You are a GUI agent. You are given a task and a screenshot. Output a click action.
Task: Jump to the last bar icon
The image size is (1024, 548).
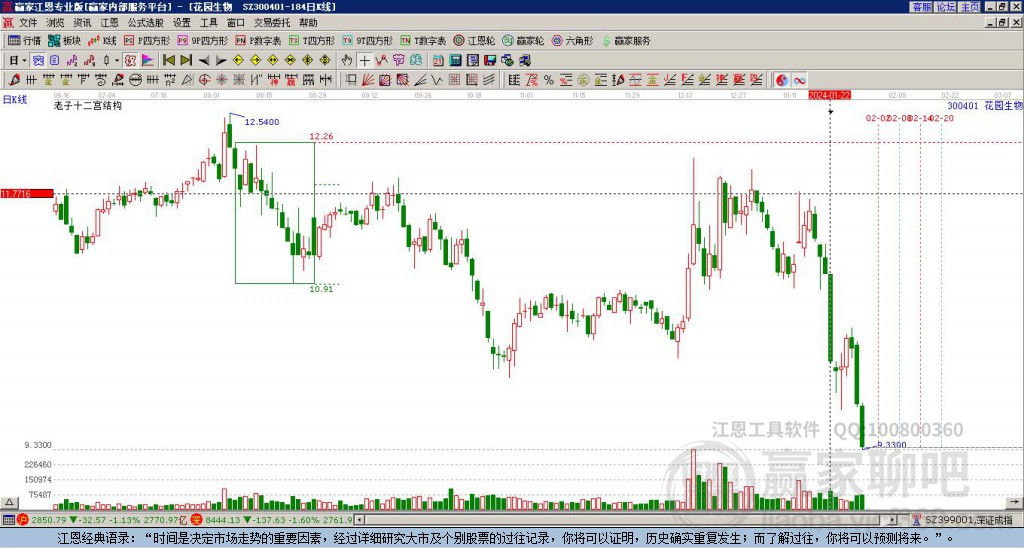click(x=186, y=61)
